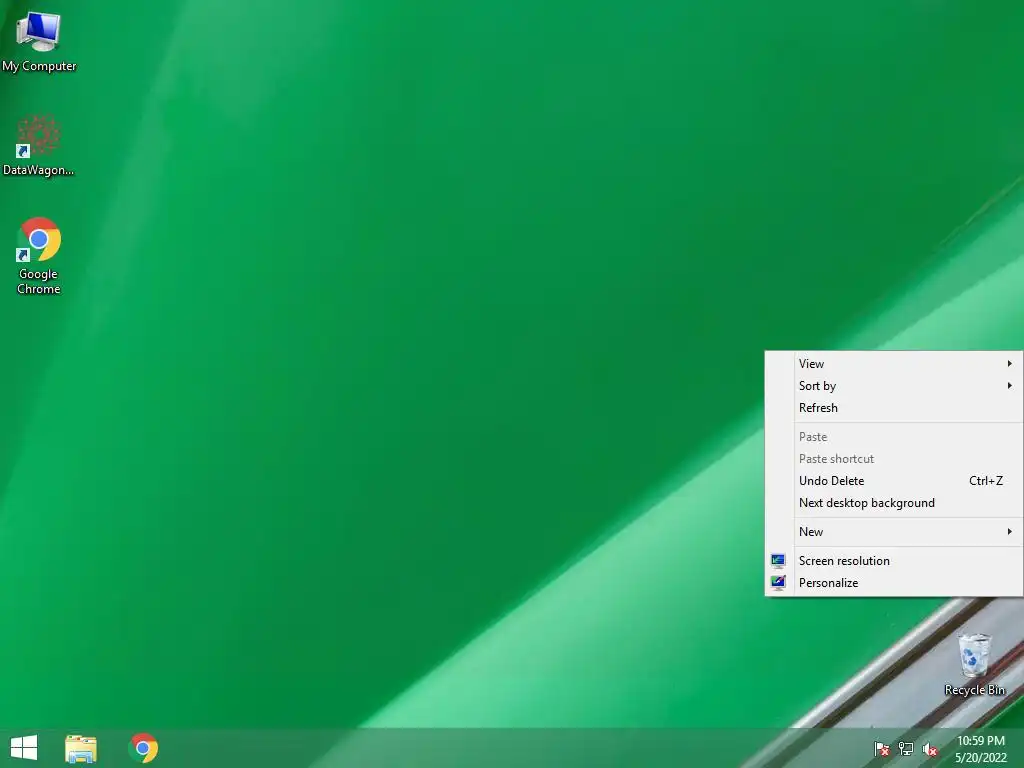This screenshot has height=768, width=1024.
Task: Open the clock showing 10:59 PM
Action: click(x=980, y=749)
